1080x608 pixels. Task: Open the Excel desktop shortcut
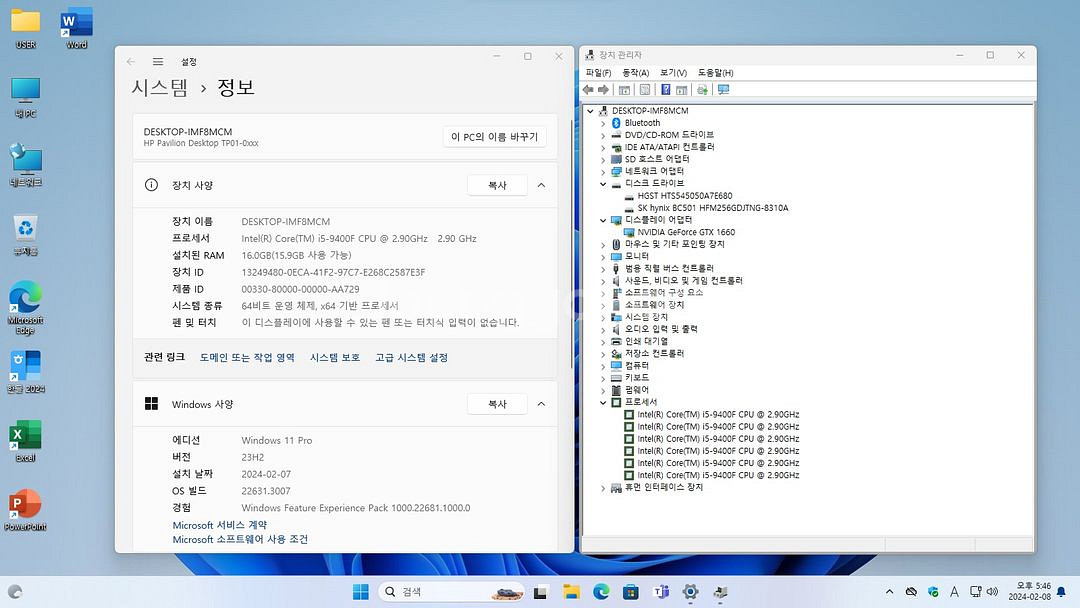click(x=25, y=441)
